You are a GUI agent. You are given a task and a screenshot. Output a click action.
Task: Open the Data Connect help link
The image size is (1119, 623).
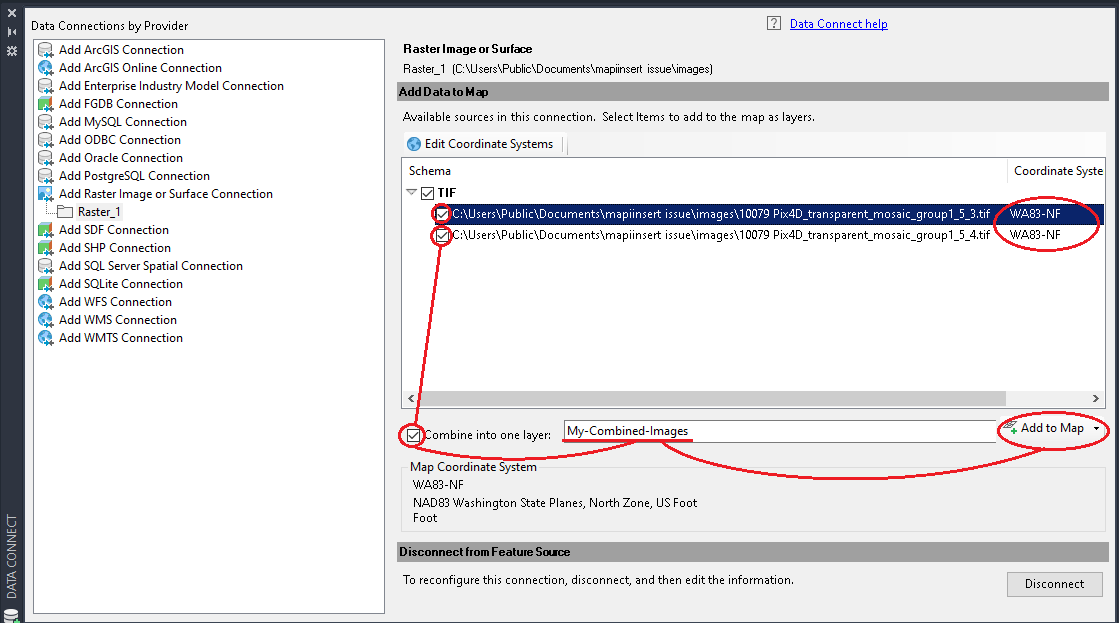(838, 23)
